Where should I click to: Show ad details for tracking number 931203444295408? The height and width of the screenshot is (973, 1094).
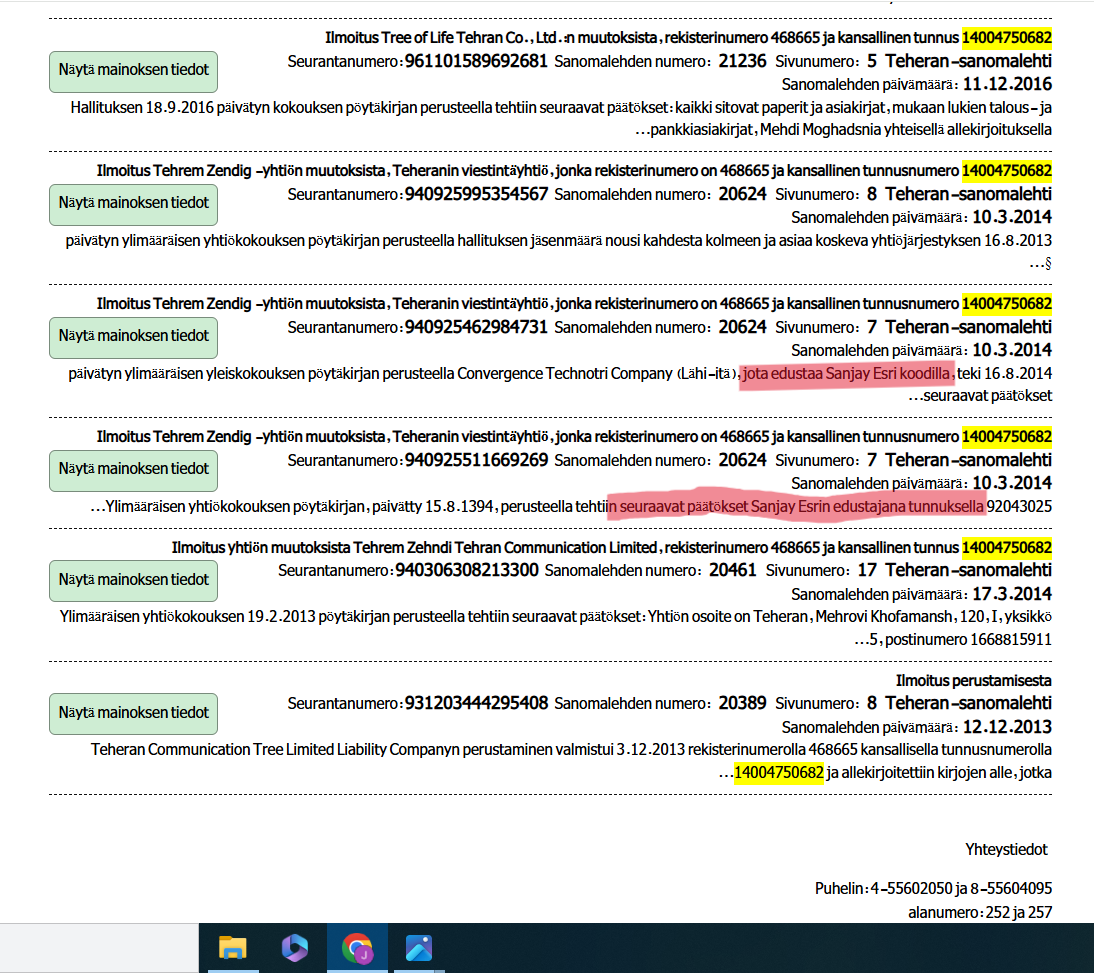[133, 714]
